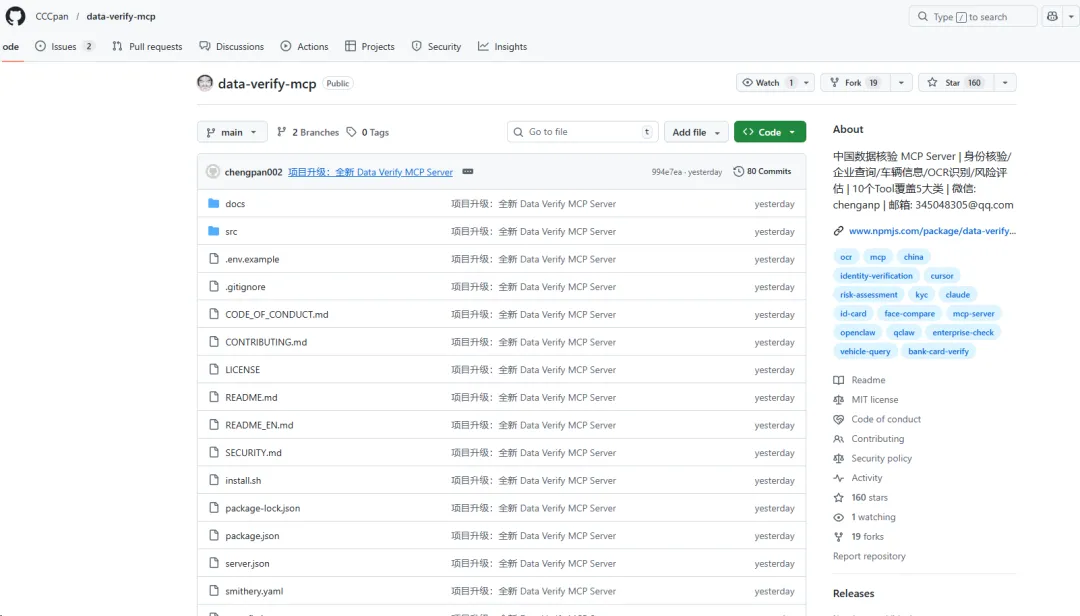Viewport: 1080px width, 616px height.
Task: Switch to the Discussions tab
Action: (x=231, y=46)
